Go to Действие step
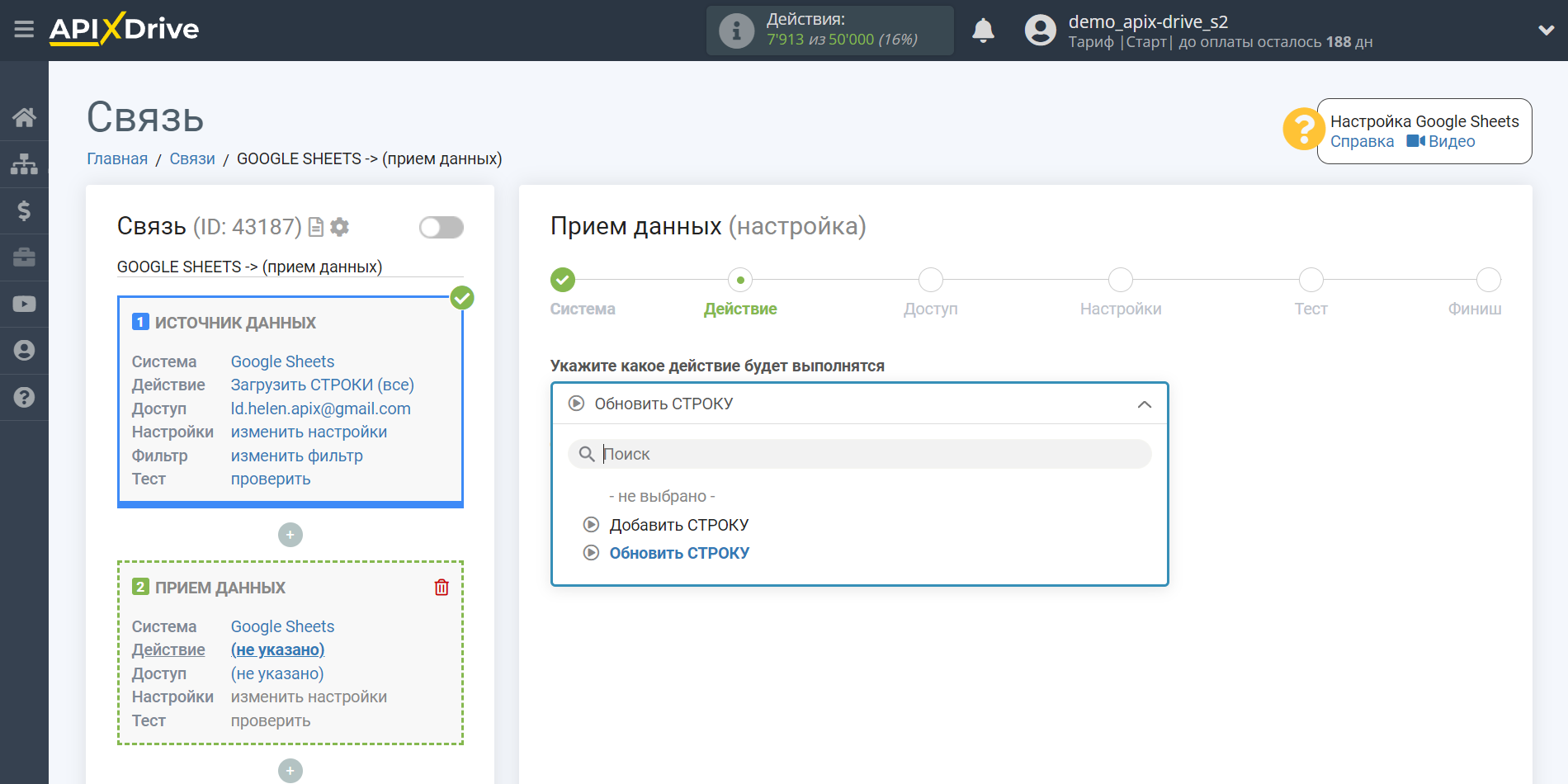The image size is (1568, 784). click(x=740, y=280)
